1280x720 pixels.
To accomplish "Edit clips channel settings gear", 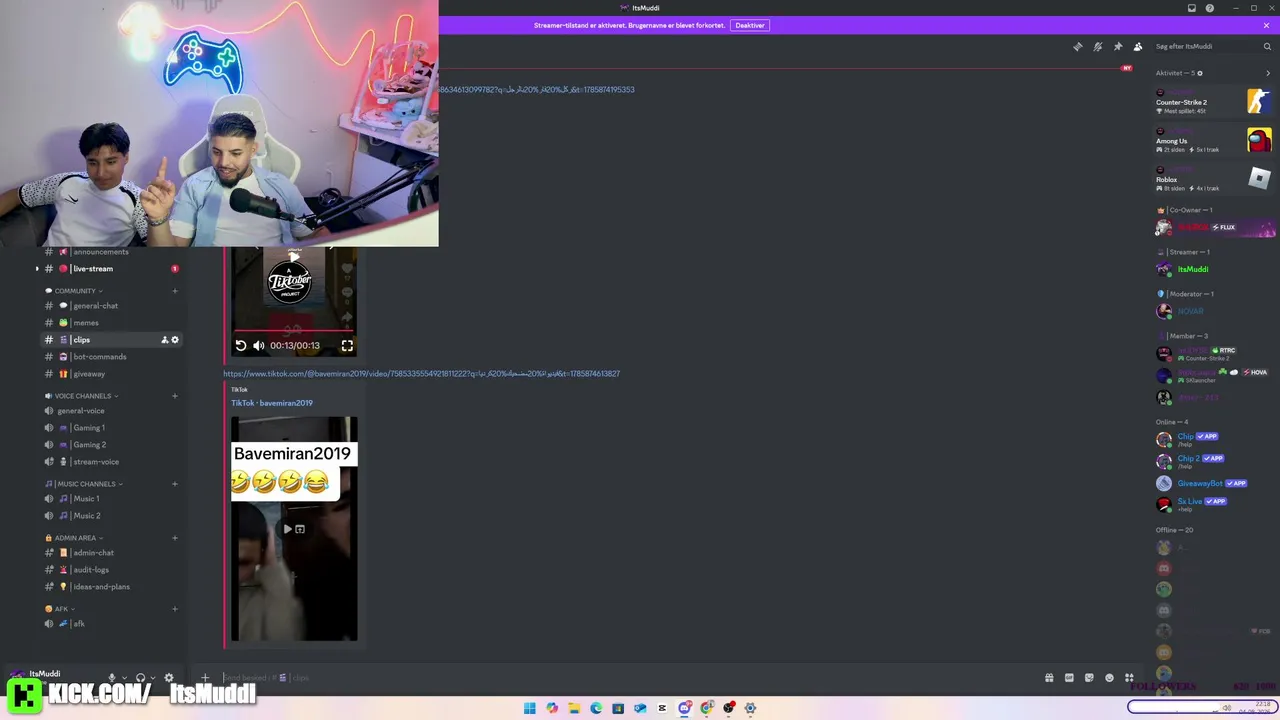I will coord(175,340).
